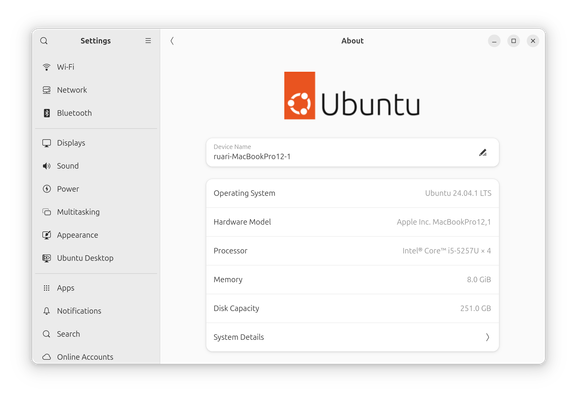This screenshot has height=399, width=577.
Task: Minimize the Settings window
Action: click(494, 41)
